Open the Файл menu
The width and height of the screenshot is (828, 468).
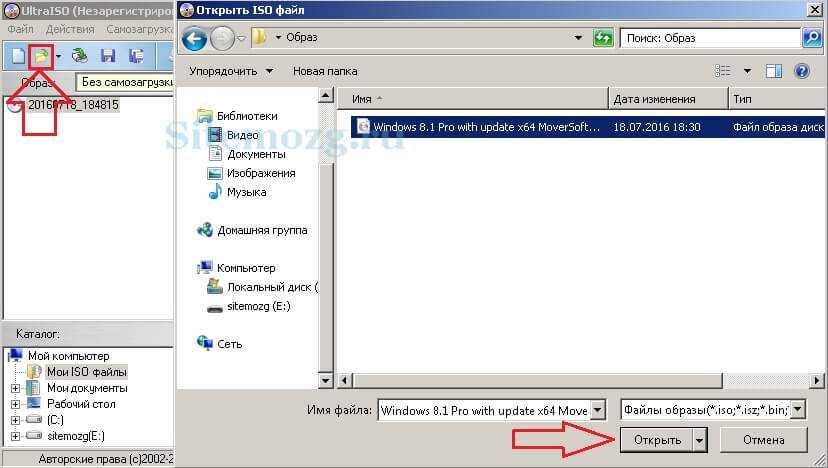[21, 30]
